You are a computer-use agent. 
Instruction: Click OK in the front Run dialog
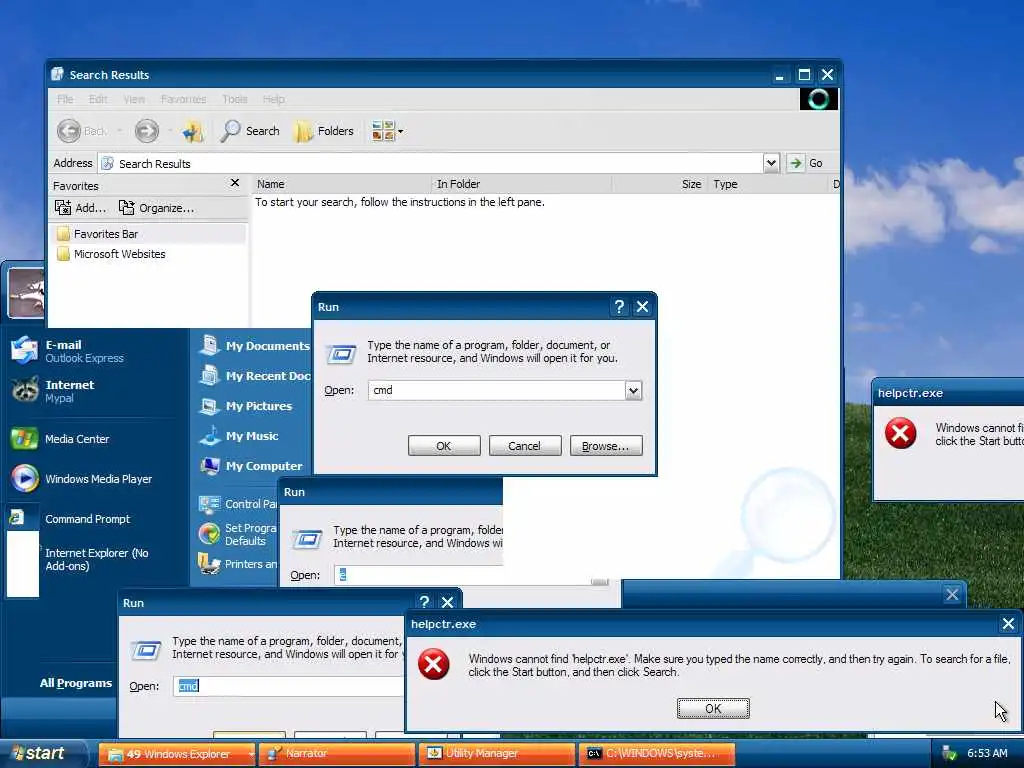pos(444,446)
